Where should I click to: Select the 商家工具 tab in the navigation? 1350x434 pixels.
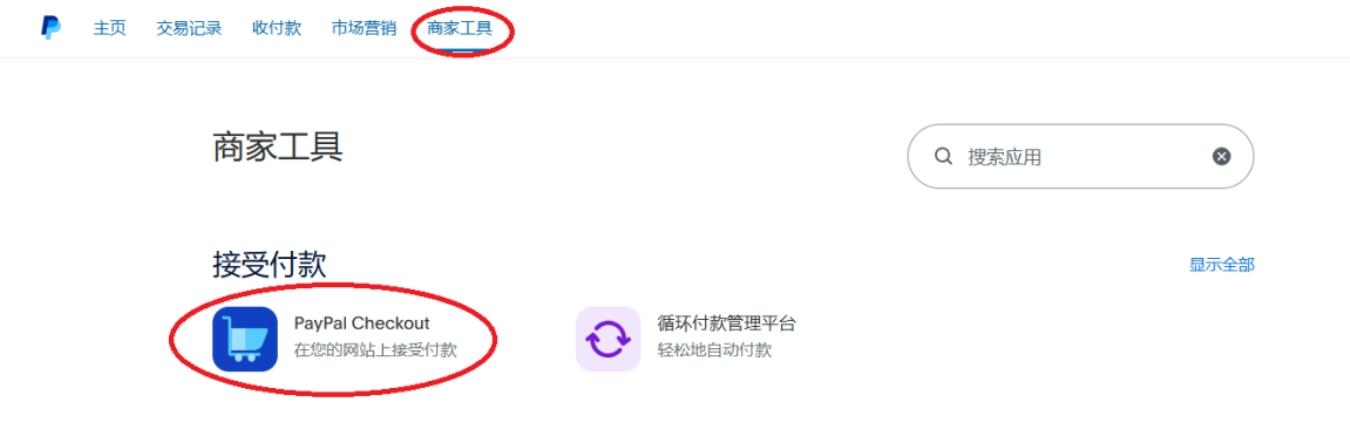click(460, 28)
